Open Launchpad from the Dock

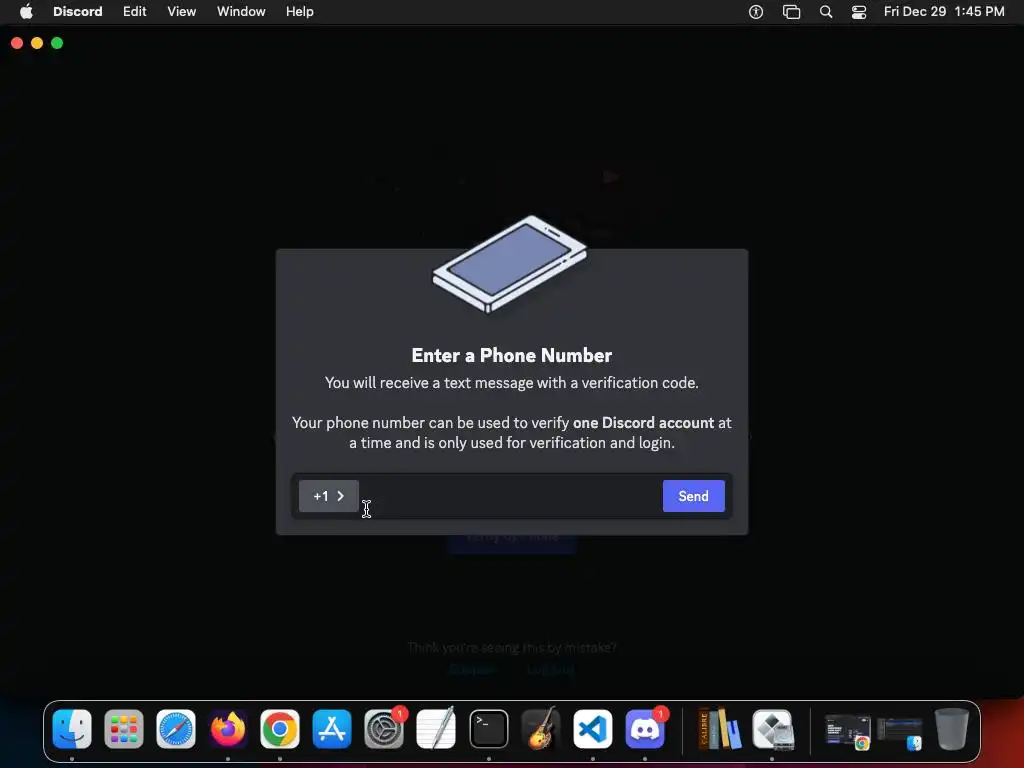[x=124, y=729]
